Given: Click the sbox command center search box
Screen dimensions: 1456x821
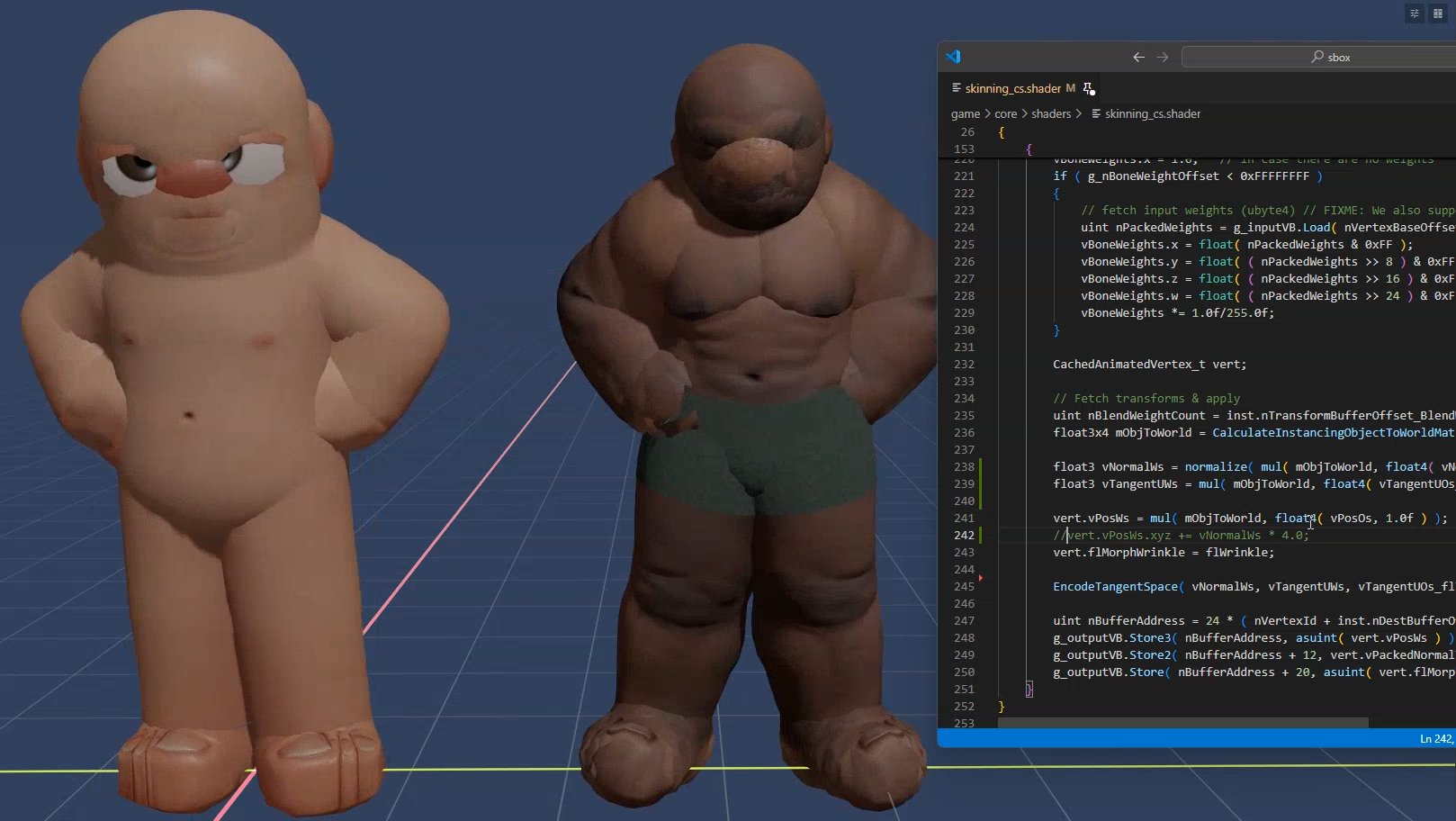Looking at the screenshot, I should pos(1319,57).
